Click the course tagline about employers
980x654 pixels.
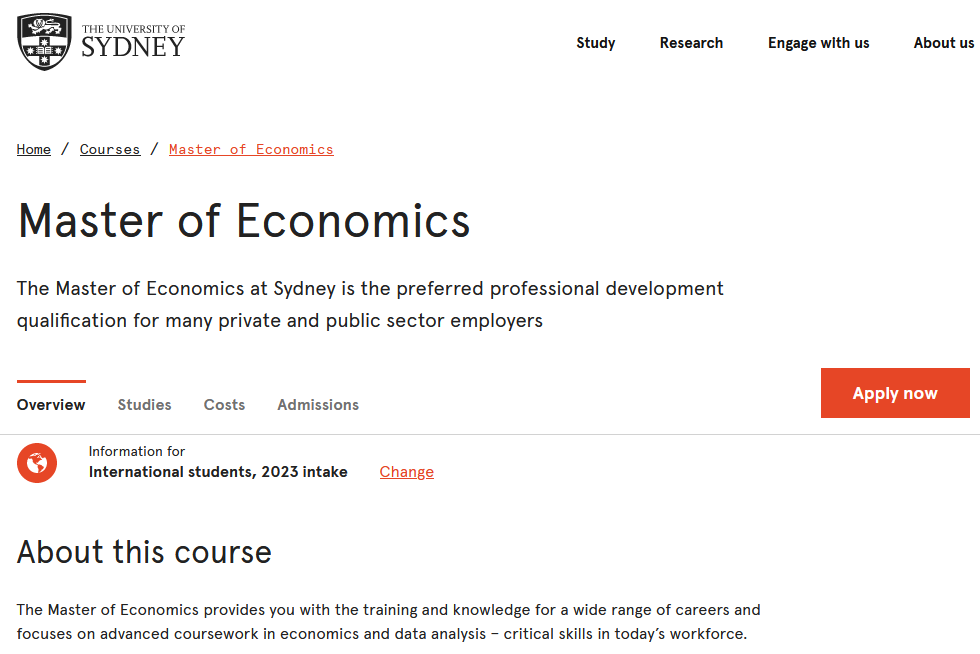click(x=370, y=305)
